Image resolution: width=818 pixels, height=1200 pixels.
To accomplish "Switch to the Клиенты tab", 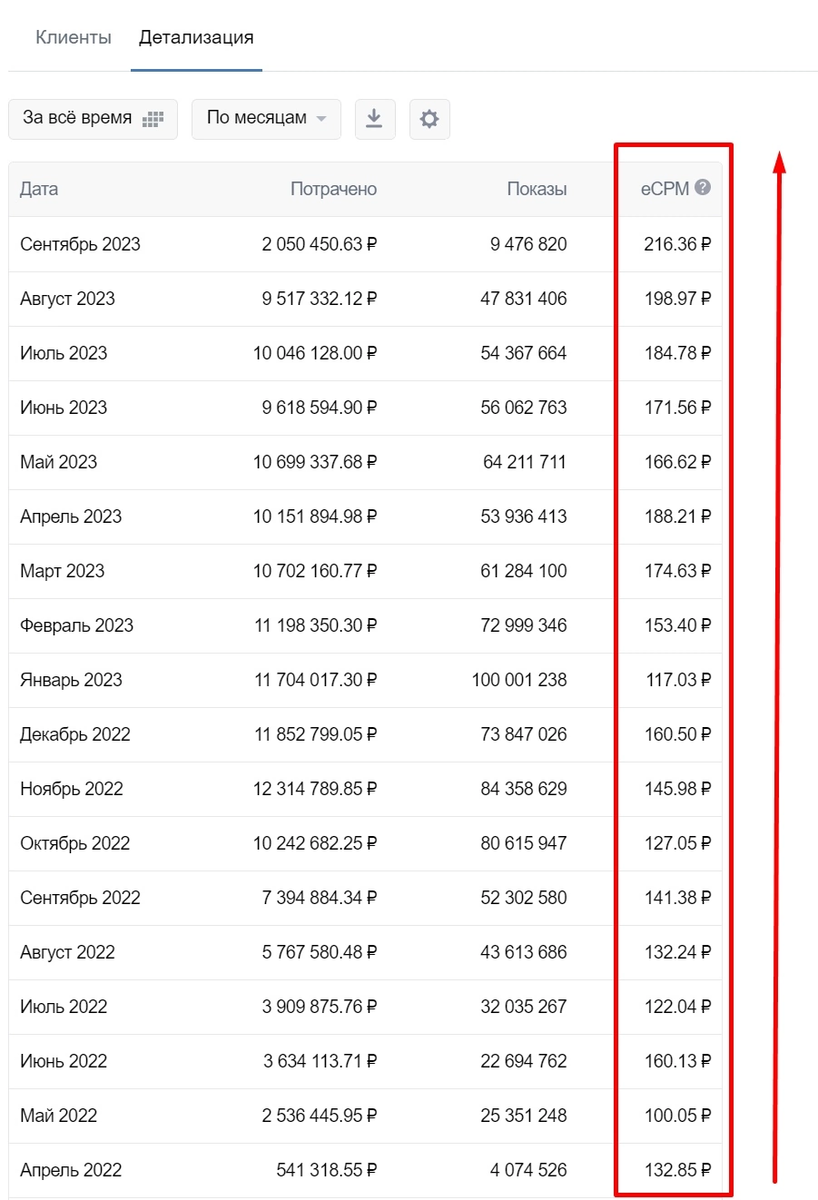I will click(73, 38).
